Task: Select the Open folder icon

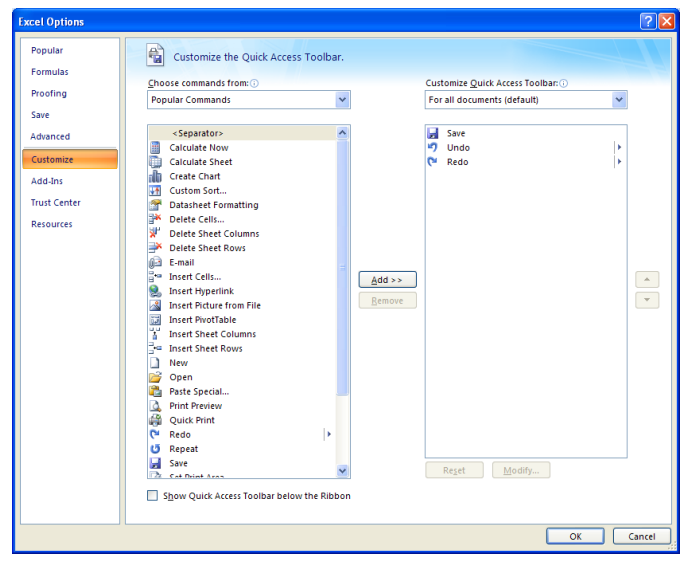Action: tap(155, 377)
